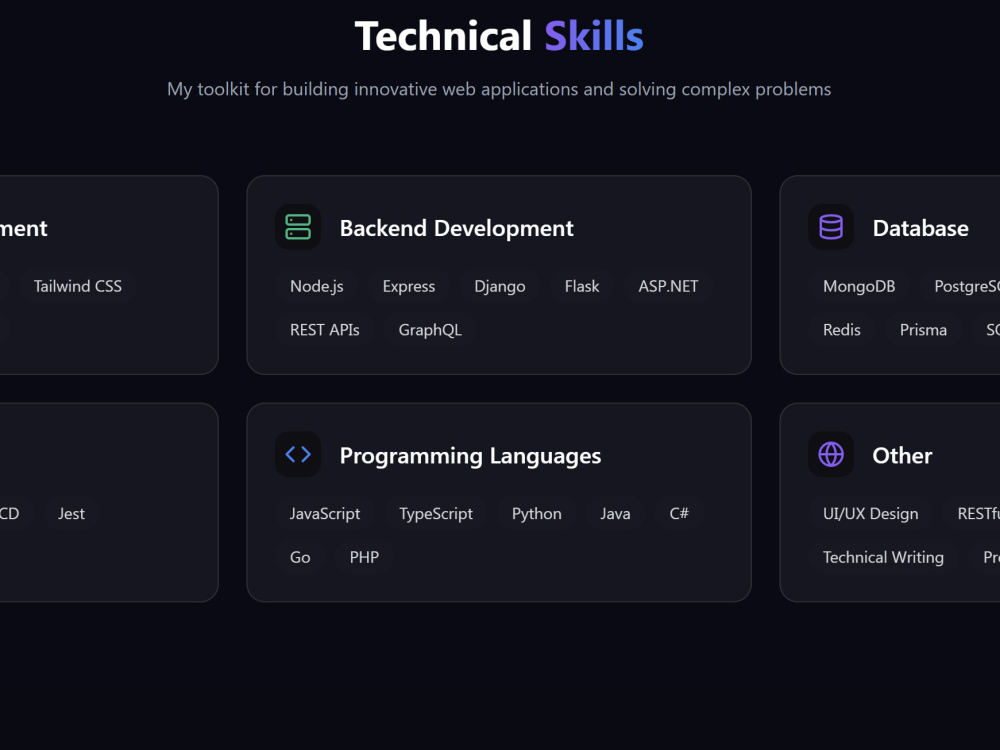1000x750 pixels.
Task: Click the PHP tag
Action: coord(364,557)
